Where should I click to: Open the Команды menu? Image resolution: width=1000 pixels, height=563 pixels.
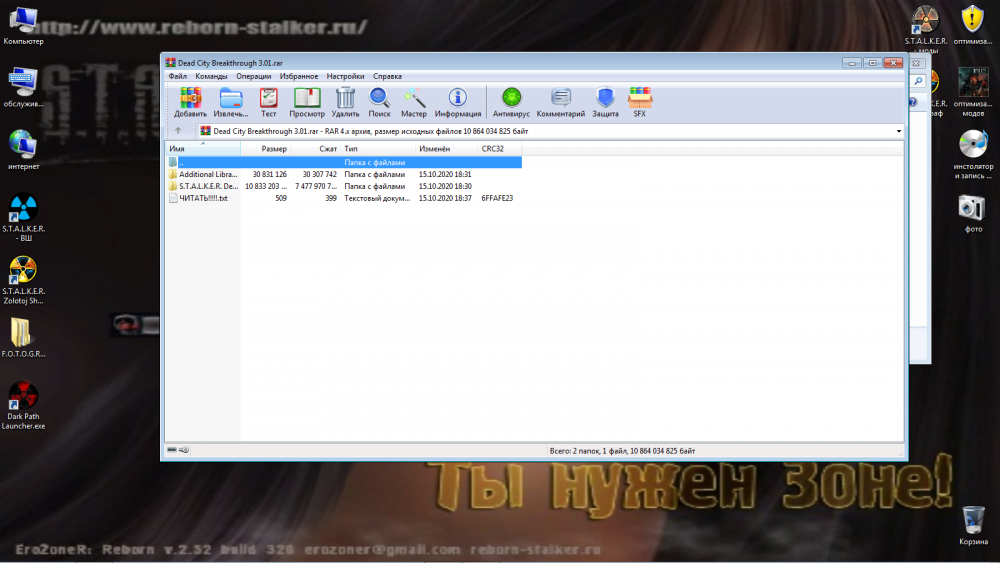pos(211,76)
